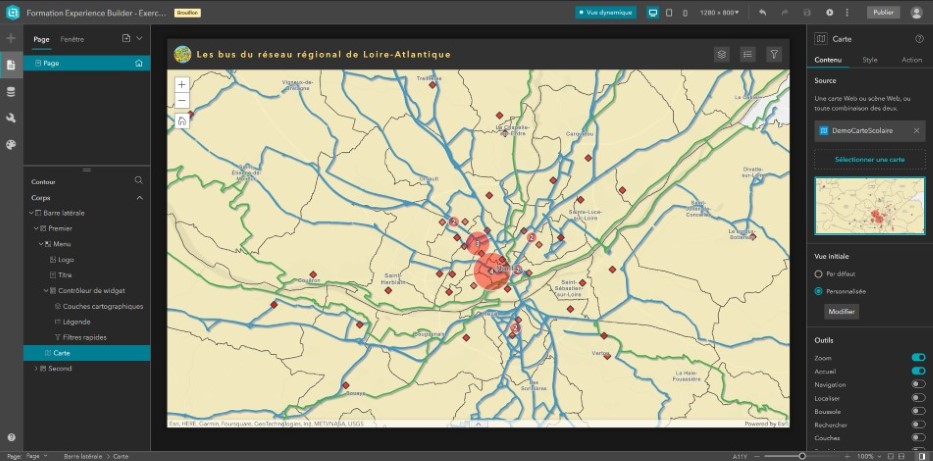Open the Pages panel in left sidebar
The width and height of the screenshot is (933, 461).
11,65
